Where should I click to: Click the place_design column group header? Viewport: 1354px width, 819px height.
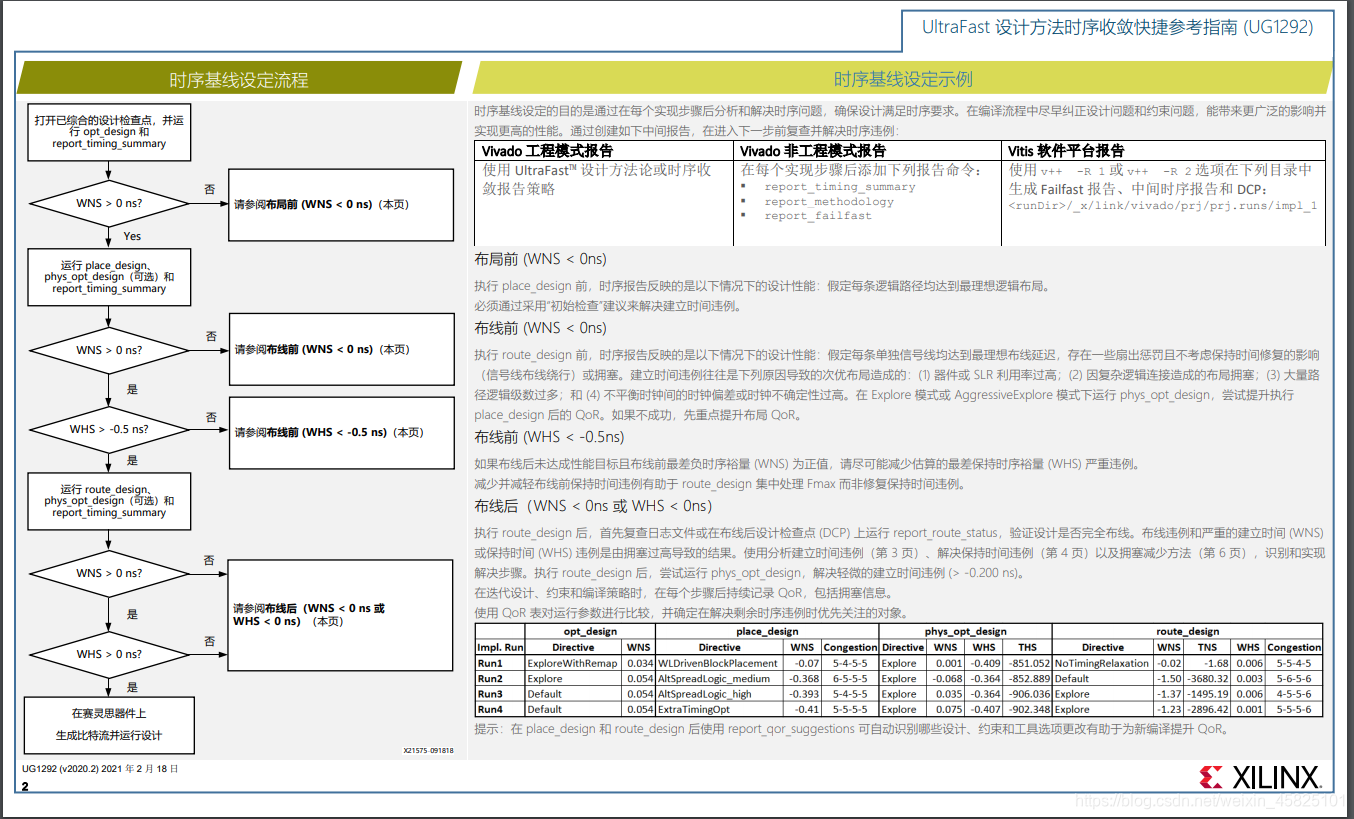[x=766, y=631]
